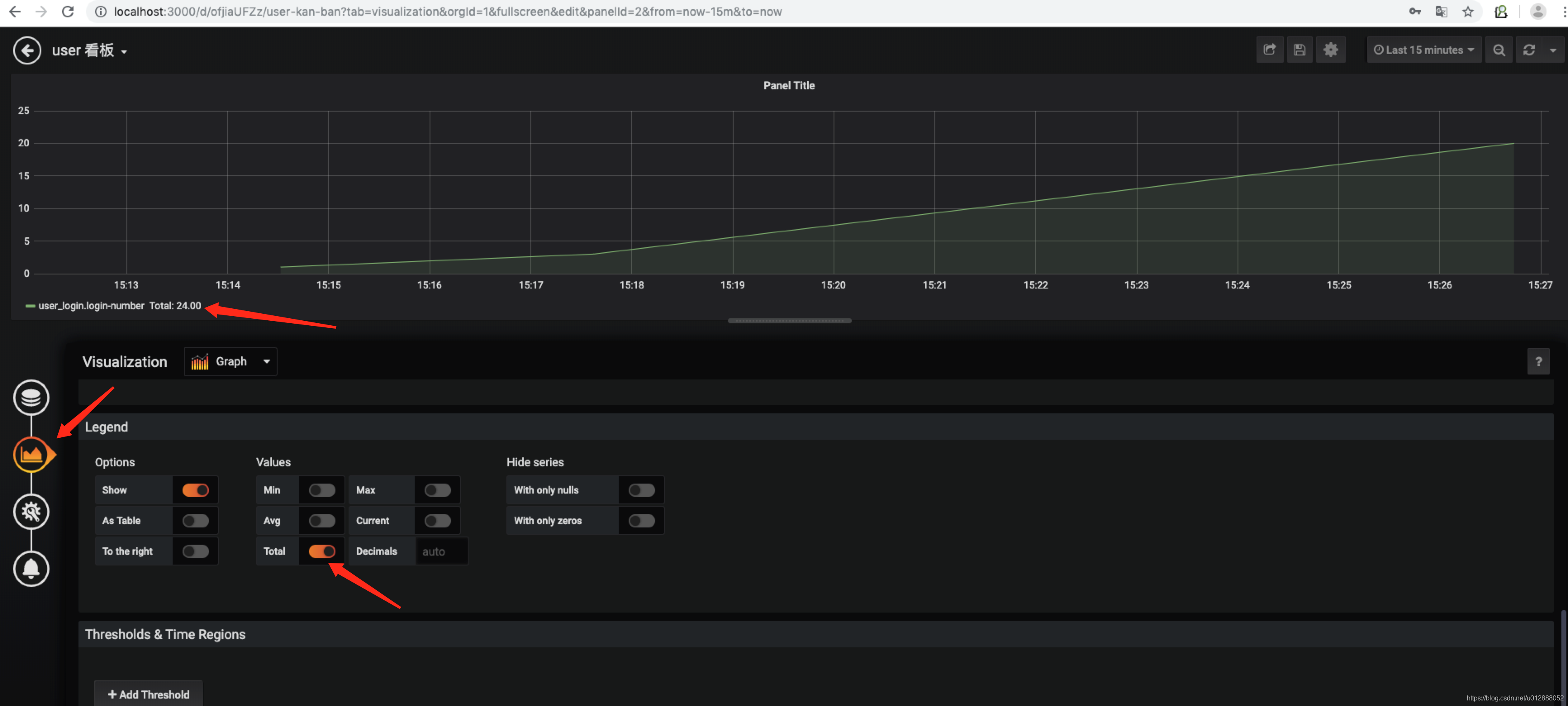Click 25 y-axis label
Image resolution: width=1568 pixels, height=706 pixels.
(24, 111)
